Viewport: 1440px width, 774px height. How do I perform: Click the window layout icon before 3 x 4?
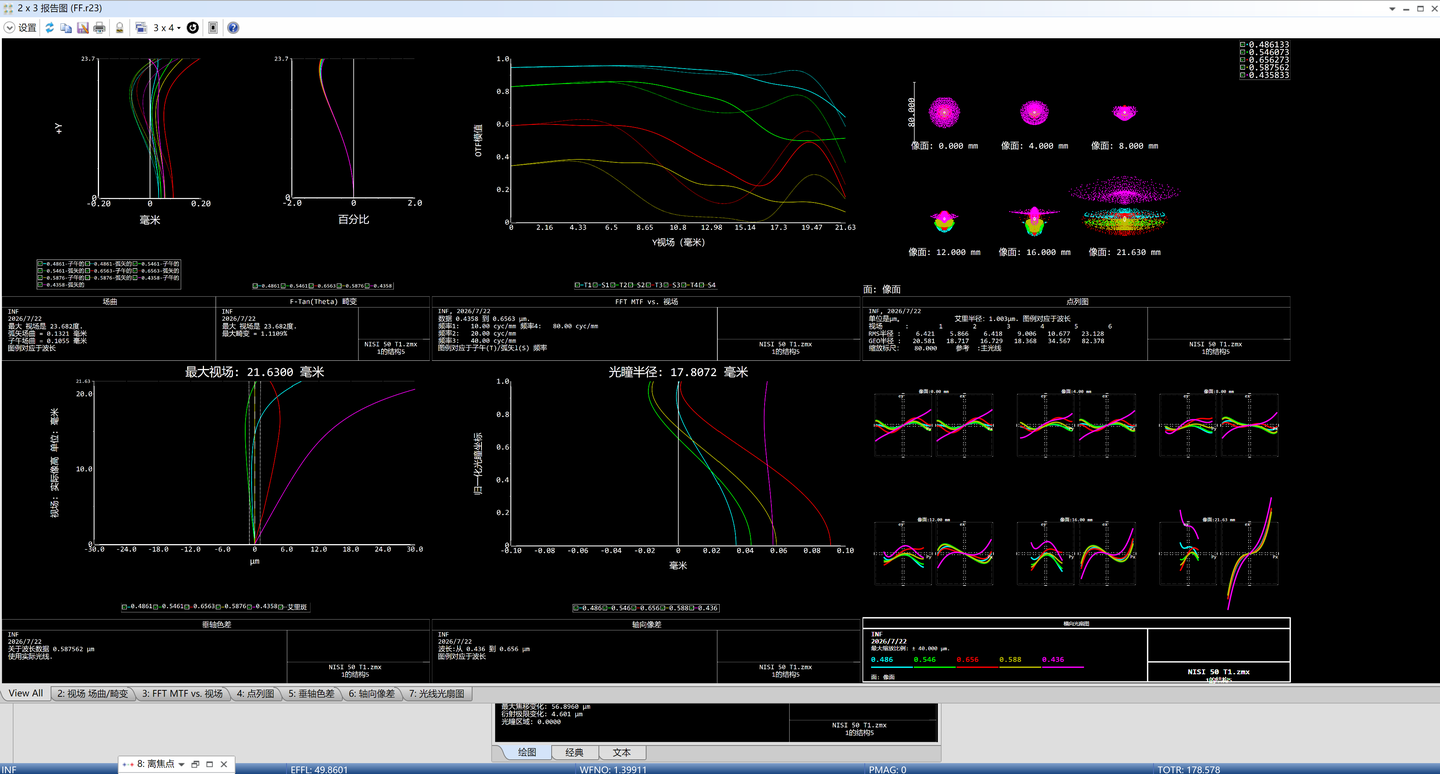141,28
